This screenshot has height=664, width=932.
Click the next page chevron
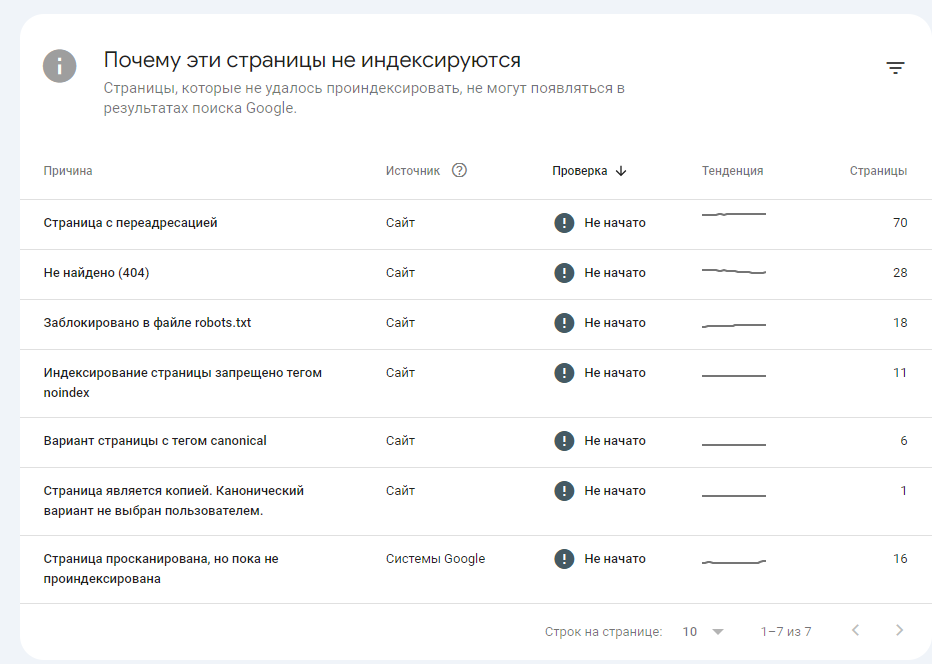[899, 631]
